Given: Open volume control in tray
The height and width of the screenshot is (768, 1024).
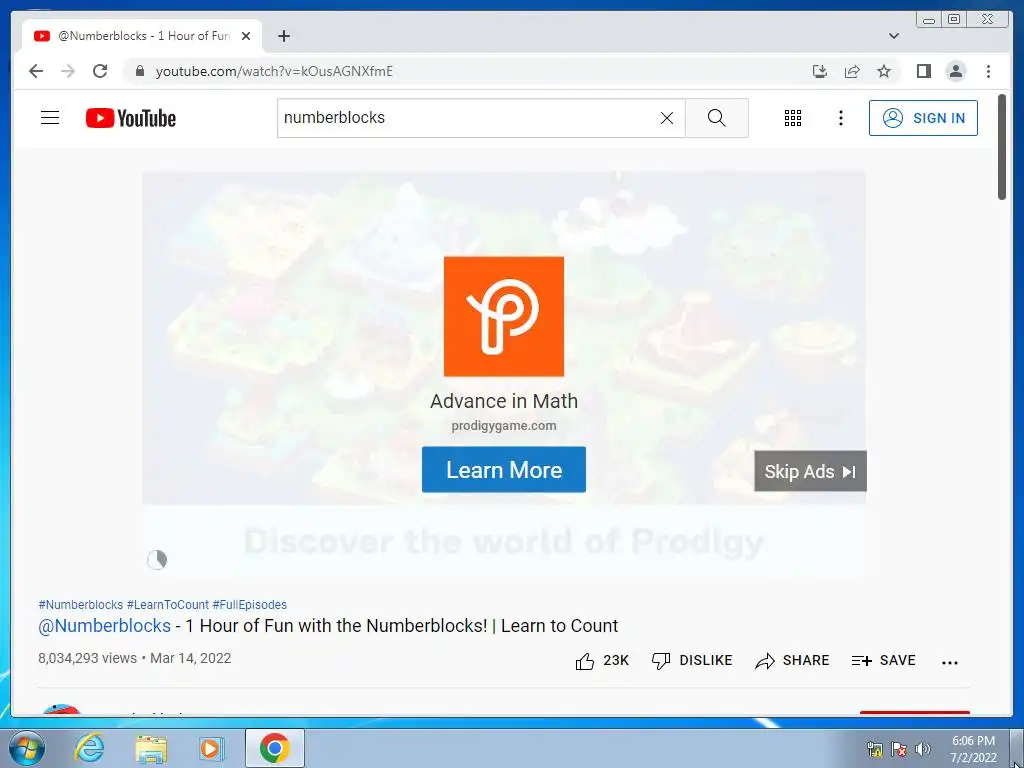Looking at the screenshot, I should pos(922,748).
